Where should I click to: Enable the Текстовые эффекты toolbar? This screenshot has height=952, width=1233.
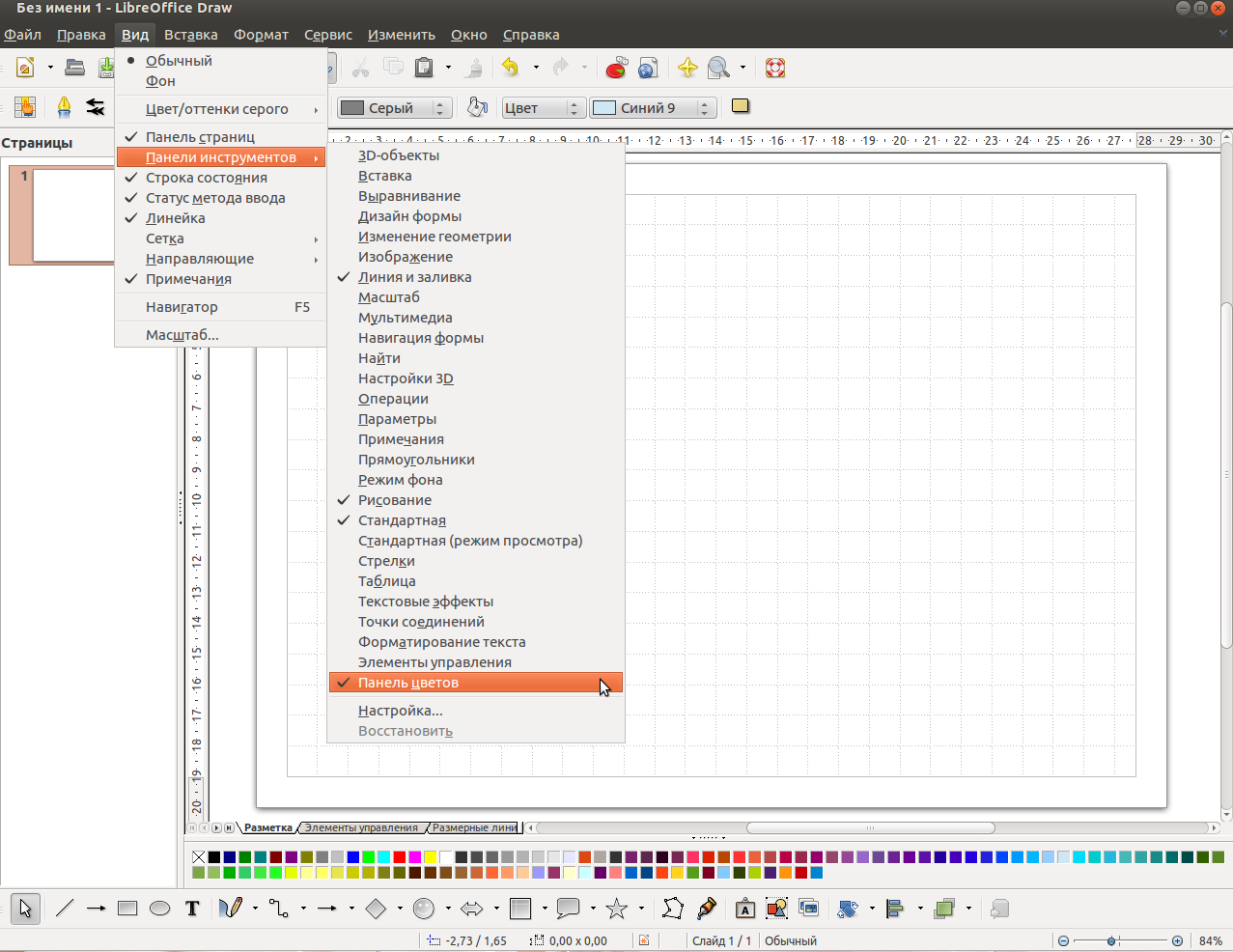476,602
